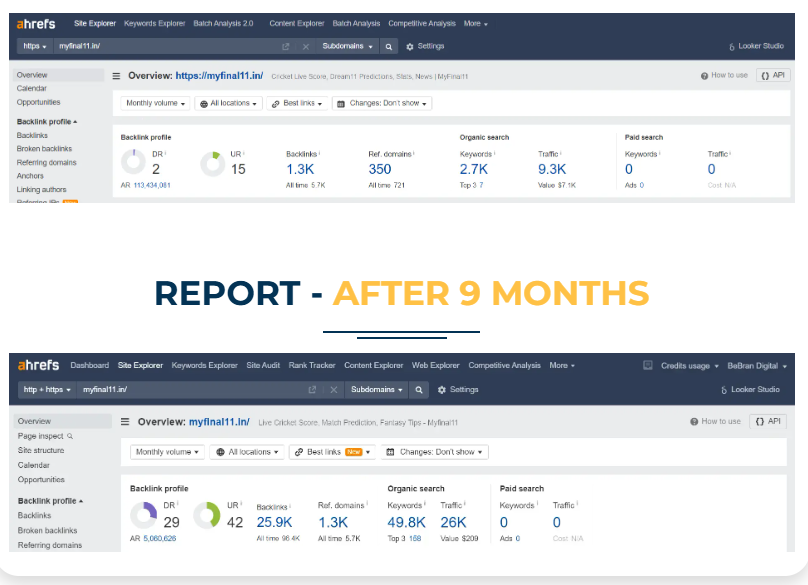Expand the Best links dropdown with New badge

coord(332,452)
